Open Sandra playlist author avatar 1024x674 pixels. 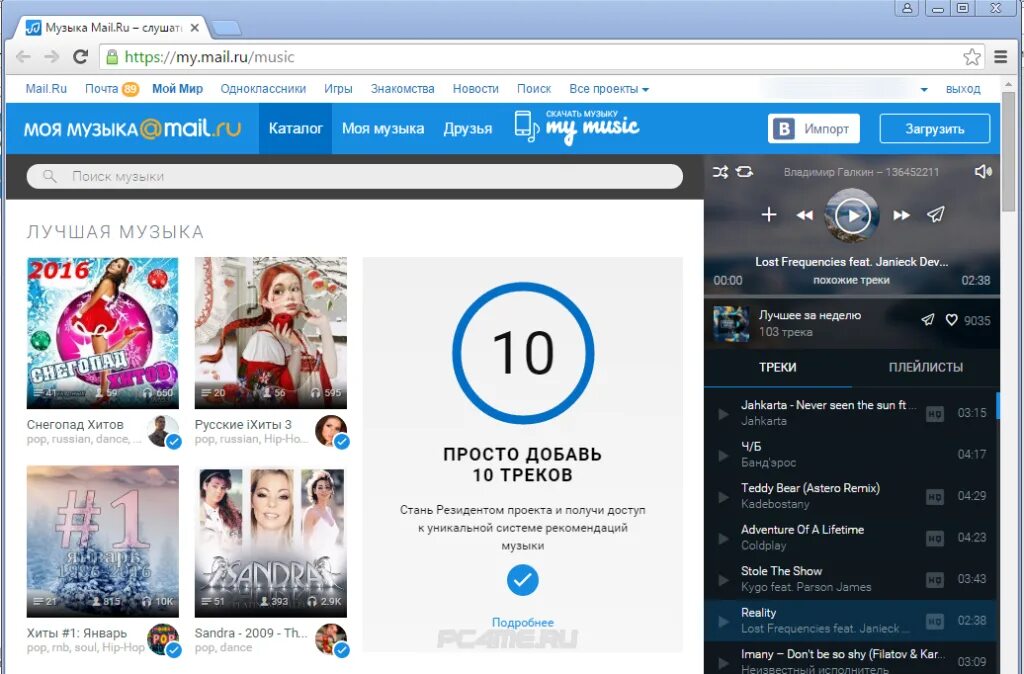pos(331,639)
